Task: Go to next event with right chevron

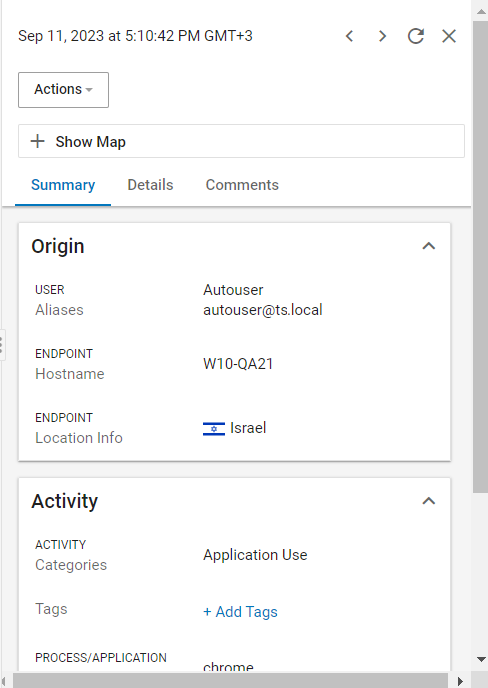Action: pyautogui.click(x=382, y=36)
